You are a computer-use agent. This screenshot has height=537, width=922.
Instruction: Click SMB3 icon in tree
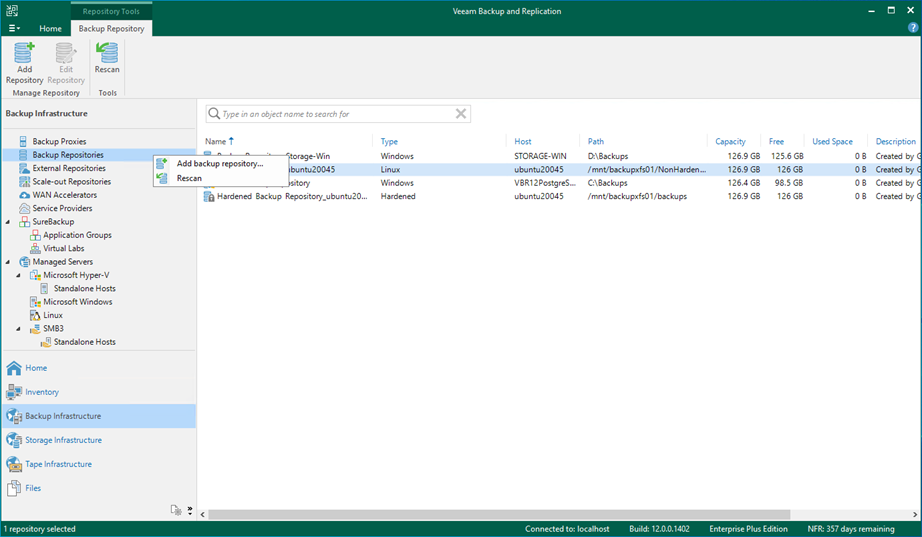35,328
